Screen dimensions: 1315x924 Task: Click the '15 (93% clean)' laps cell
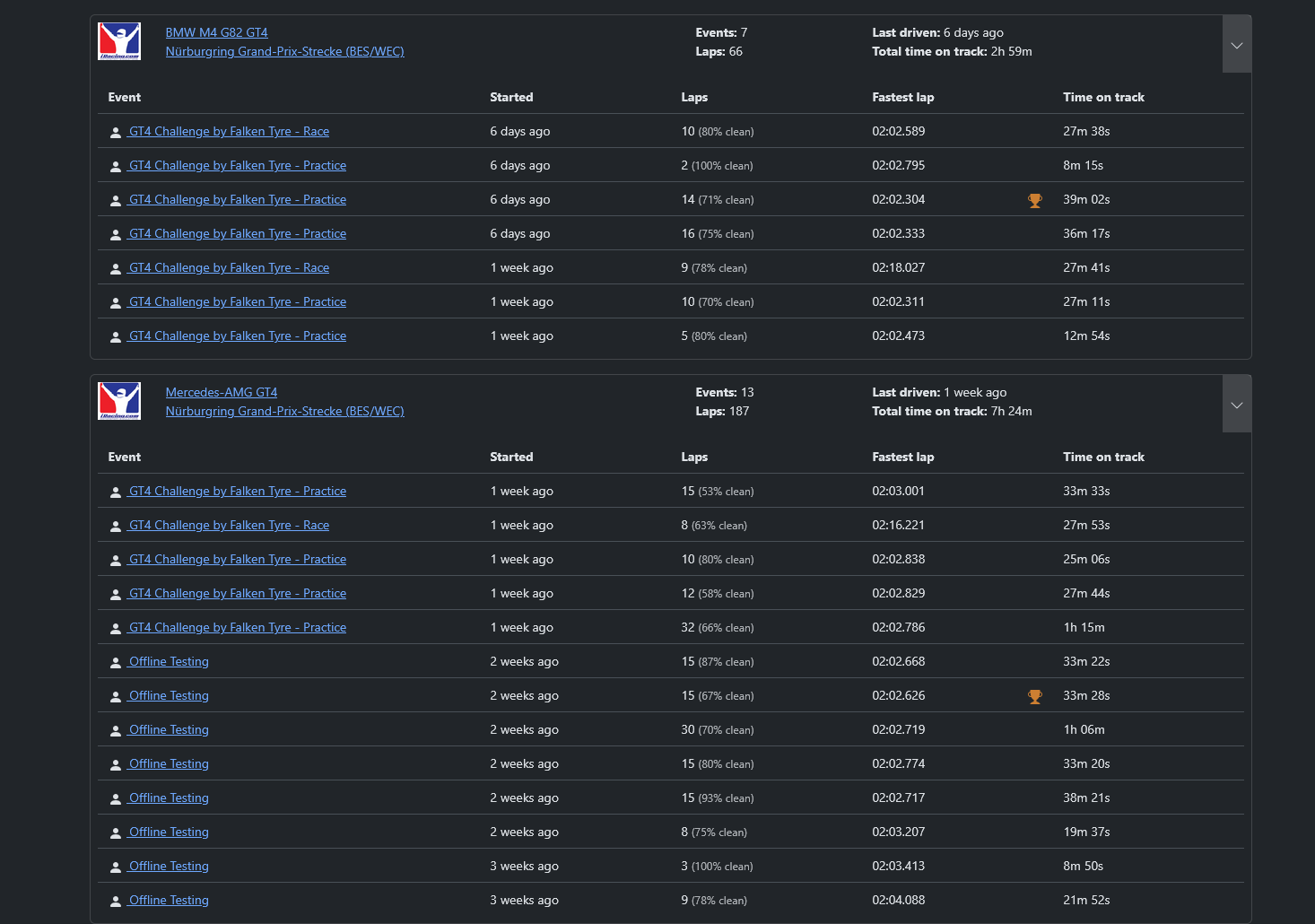(718, 798)
